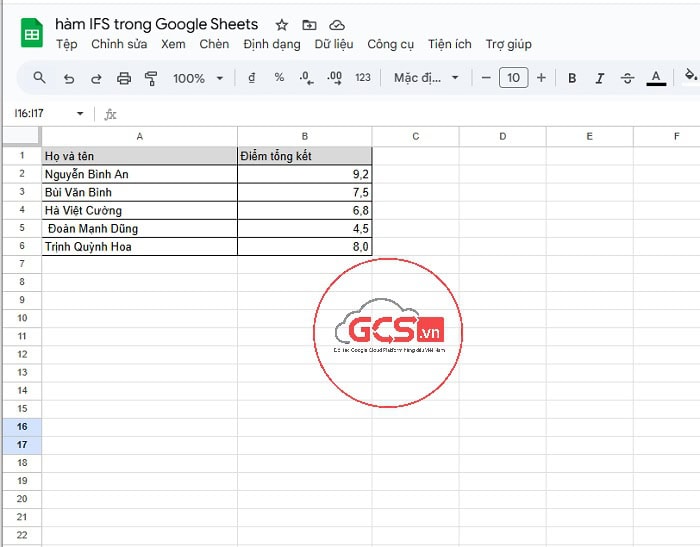Increase font size with plus button
Screen dimensions: 700x547
(541, 78)
